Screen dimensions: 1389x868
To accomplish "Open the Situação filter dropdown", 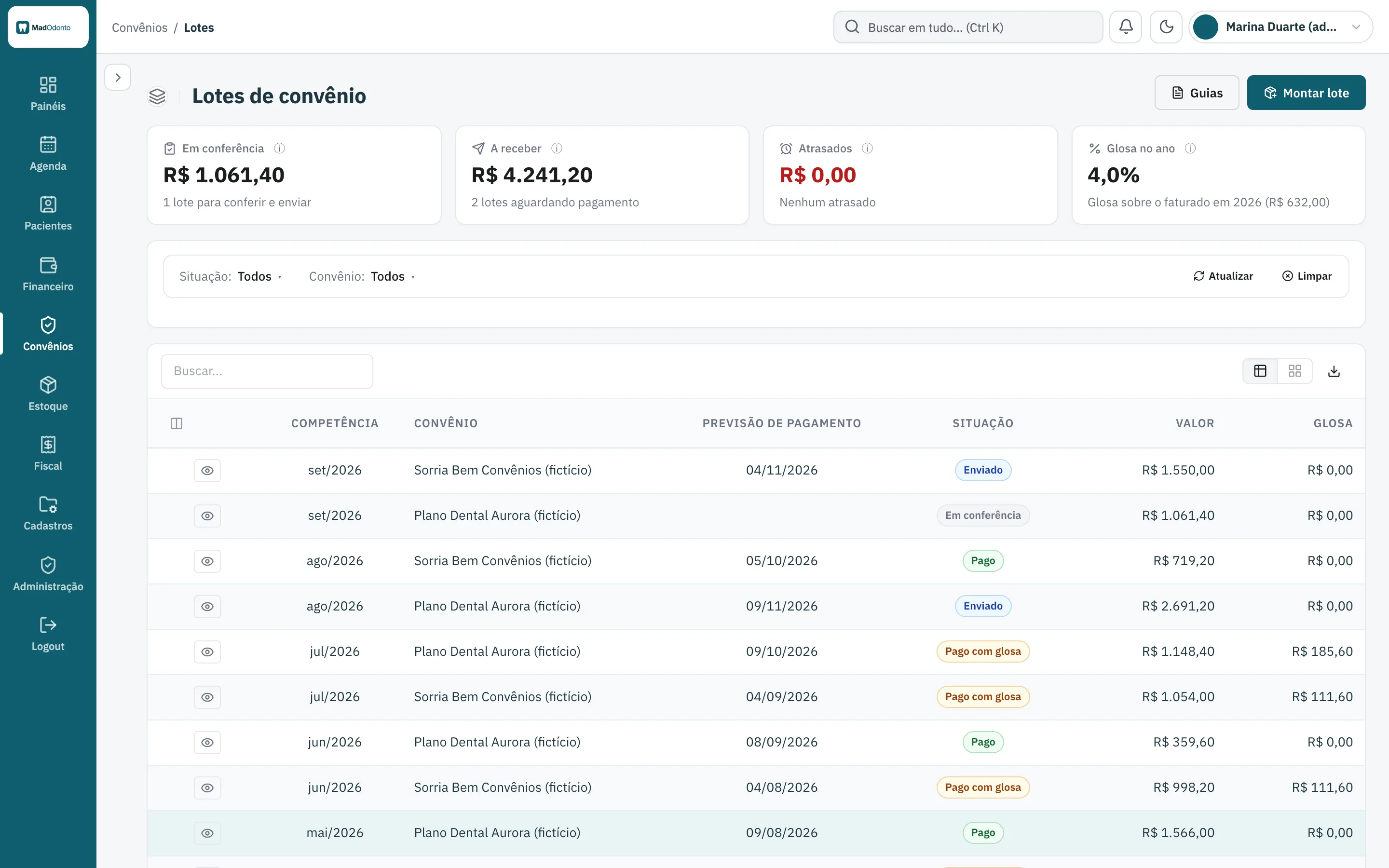I will pos(231,277).
